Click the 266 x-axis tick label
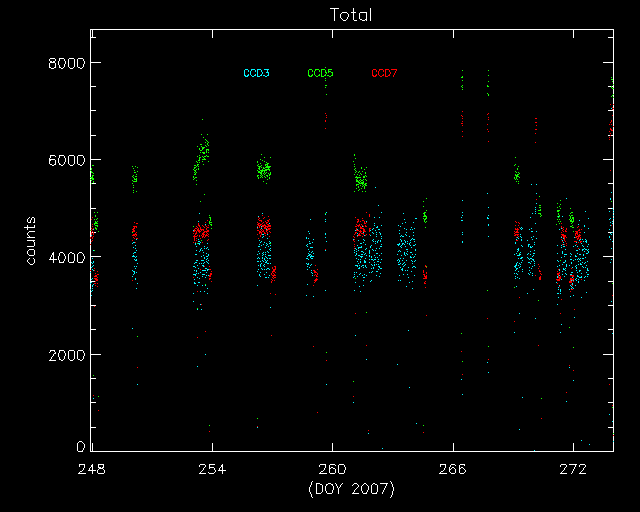This screenshot has height=512, width=640. [453, 469]
